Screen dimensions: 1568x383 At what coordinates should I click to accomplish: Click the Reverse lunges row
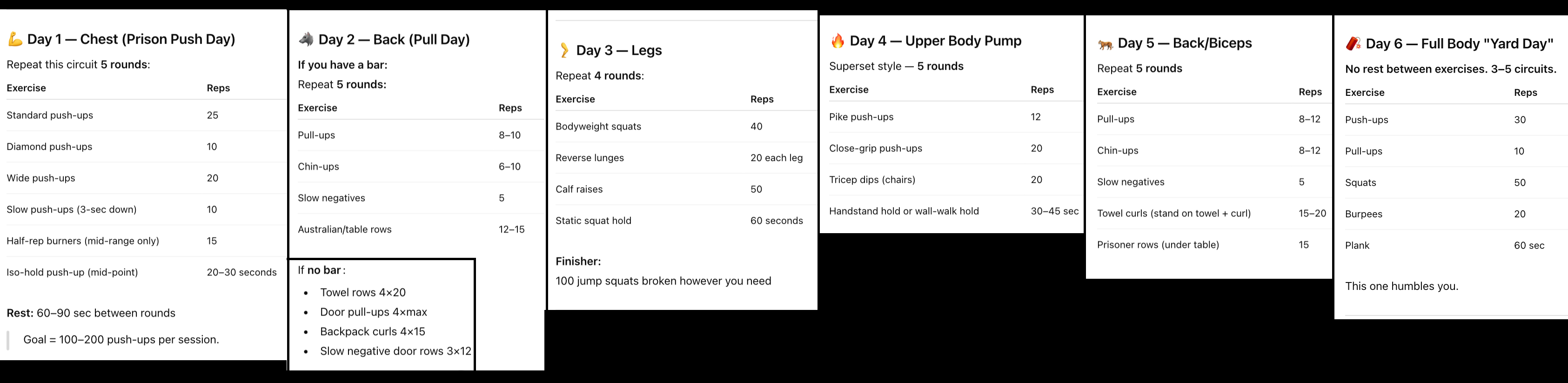click(589, 158)
